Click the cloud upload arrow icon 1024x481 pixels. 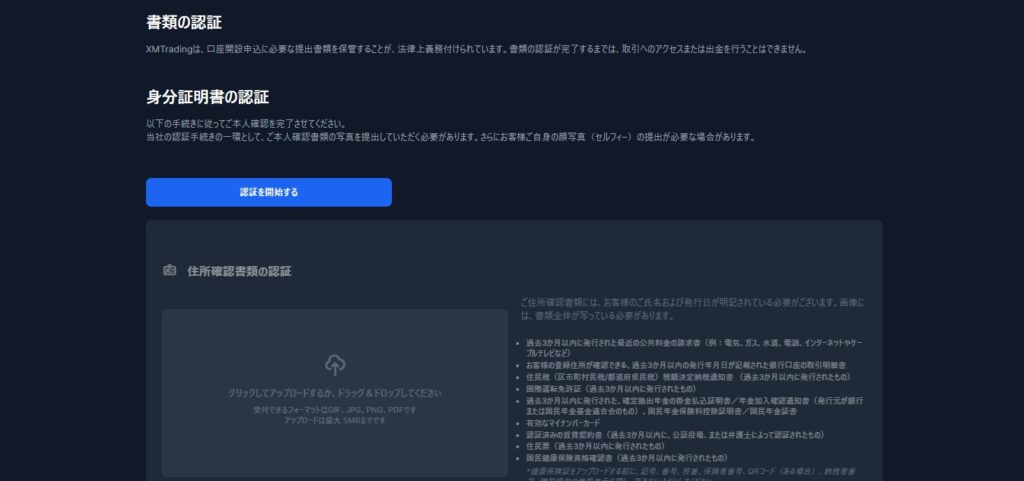tap(334, 366)
